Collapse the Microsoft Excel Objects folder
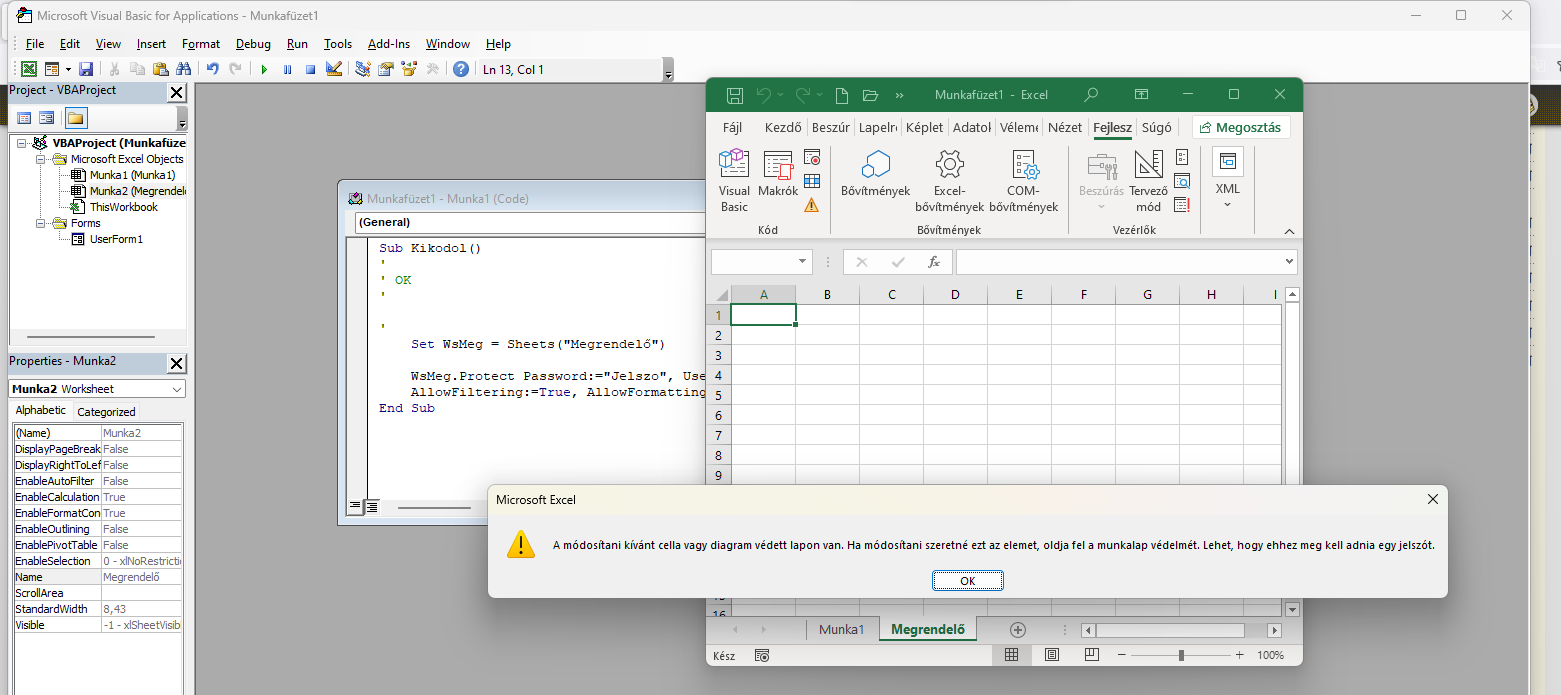Viewport: 1561px width, 695px height. tap(41, 159)
